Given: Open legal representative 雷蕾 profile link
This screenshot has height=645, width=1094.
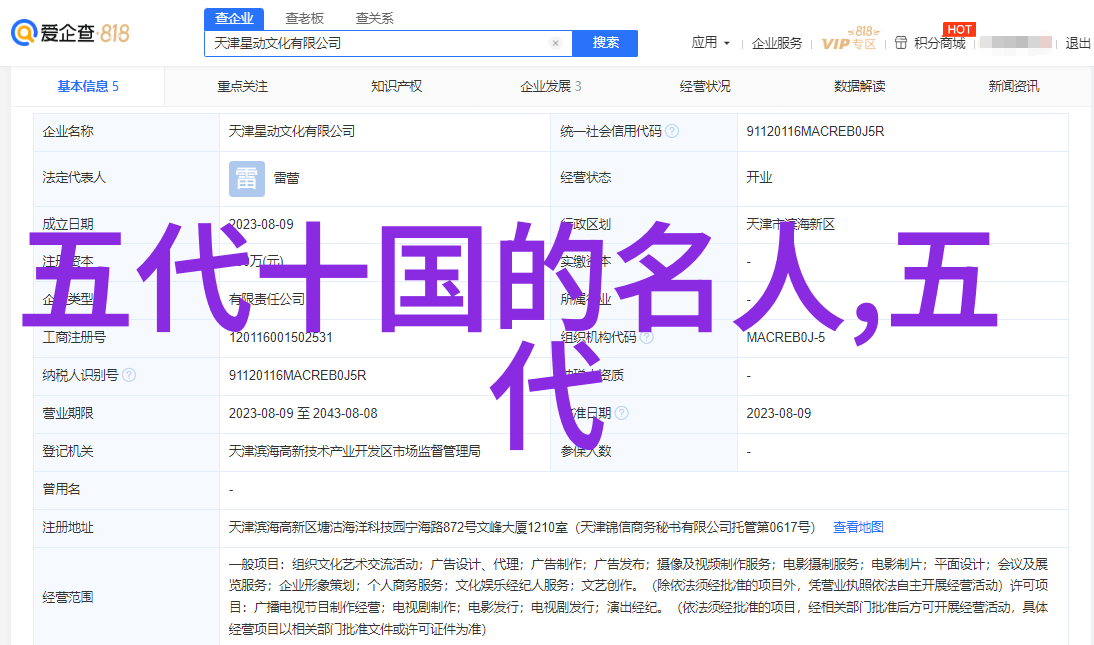Looking at the screenshot, I should (286, 179).
